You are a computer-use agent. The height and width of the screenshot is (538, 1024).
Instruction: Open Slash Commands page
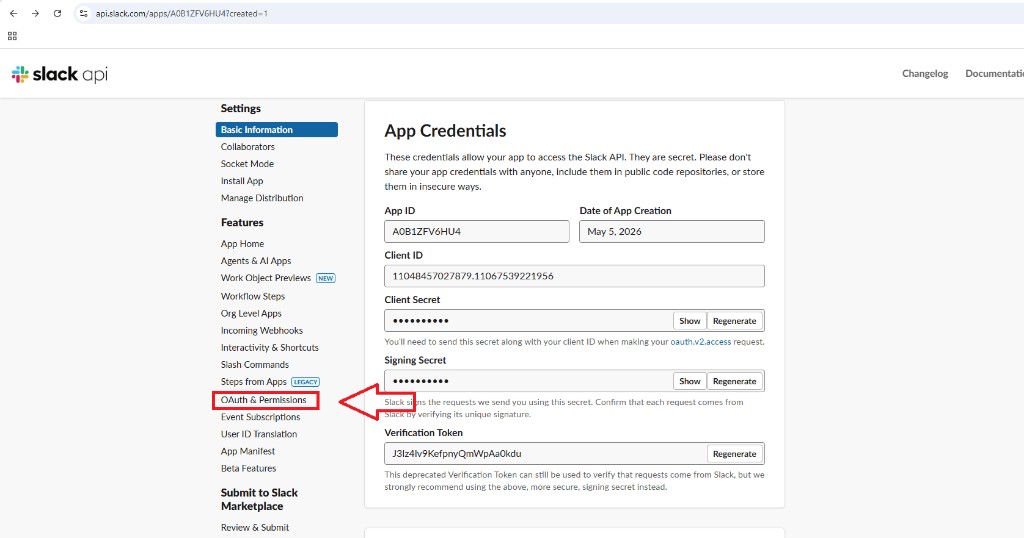coord(255,364)
